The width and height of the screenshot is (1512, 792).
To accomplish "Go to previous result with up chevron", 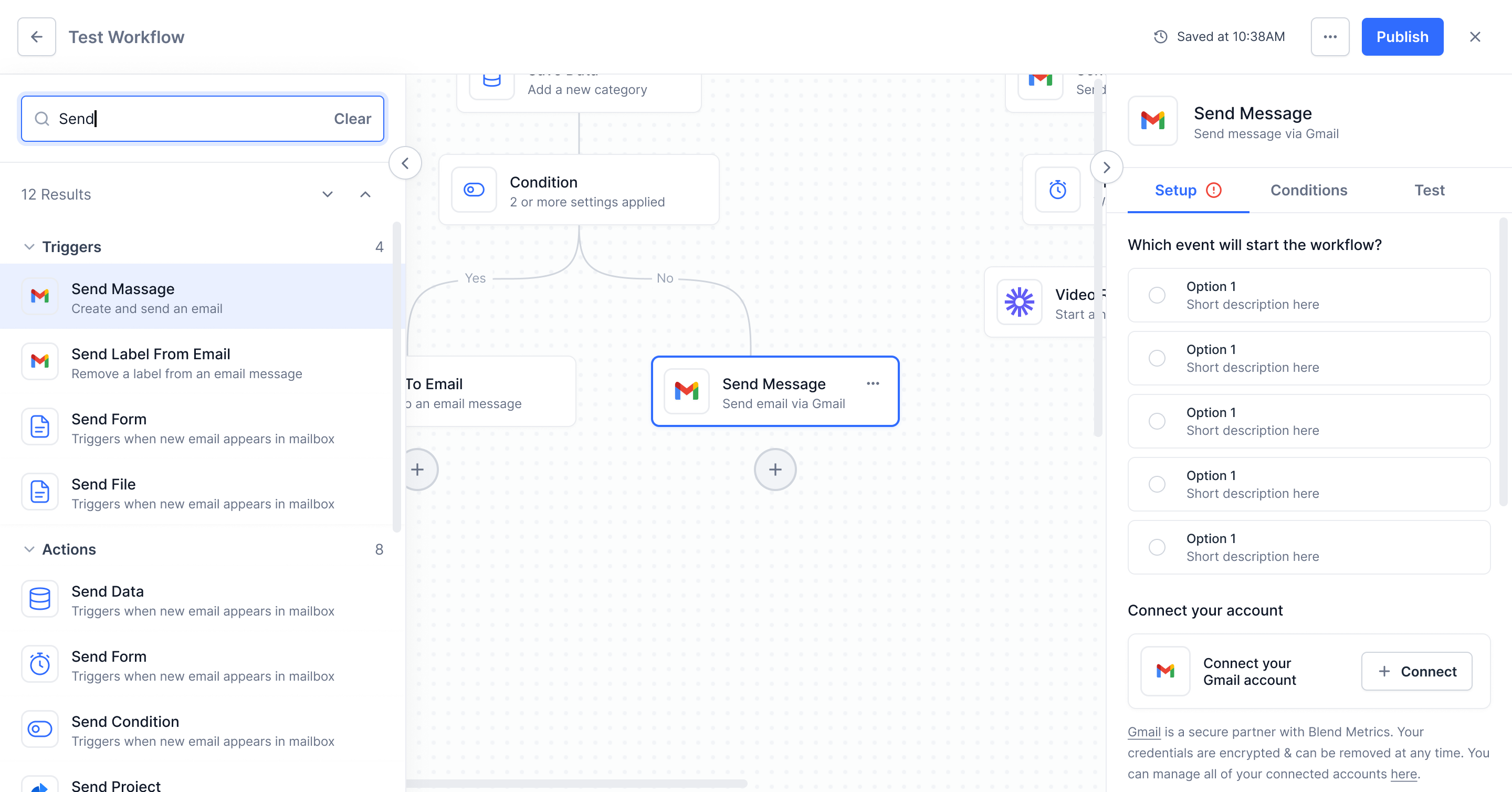I will pyautogui.click(x=365, y=194).
